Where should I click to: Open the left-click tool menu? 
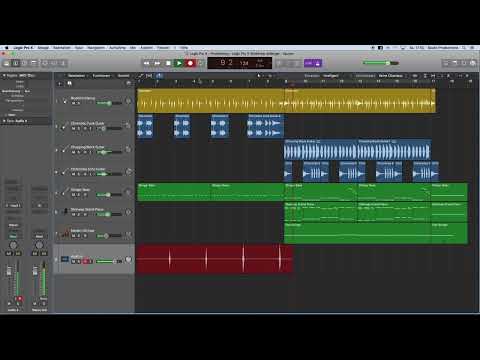[259, 76]
